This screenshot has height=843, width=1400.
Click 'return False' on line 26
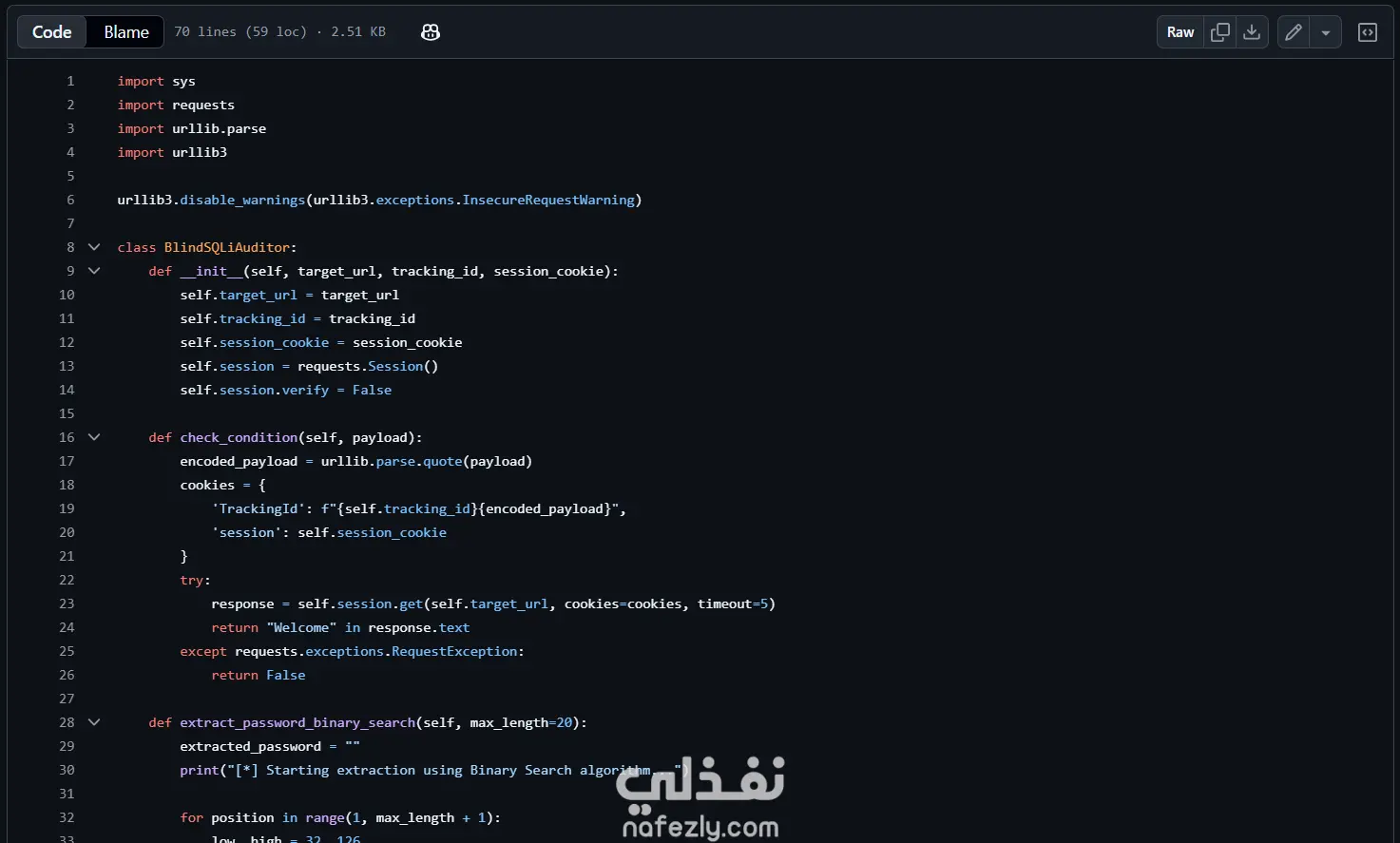[x=259, y=675]
